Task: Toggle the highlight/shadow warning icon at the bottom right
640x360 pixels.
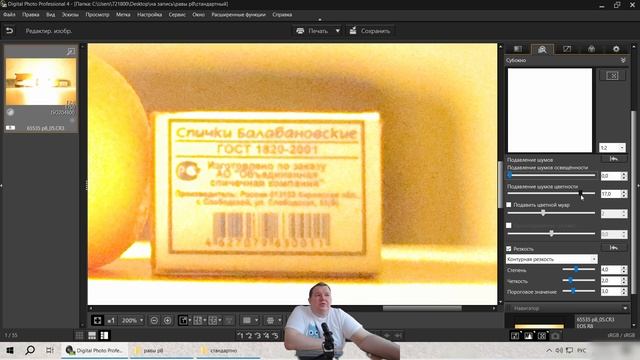Action: 515,336
